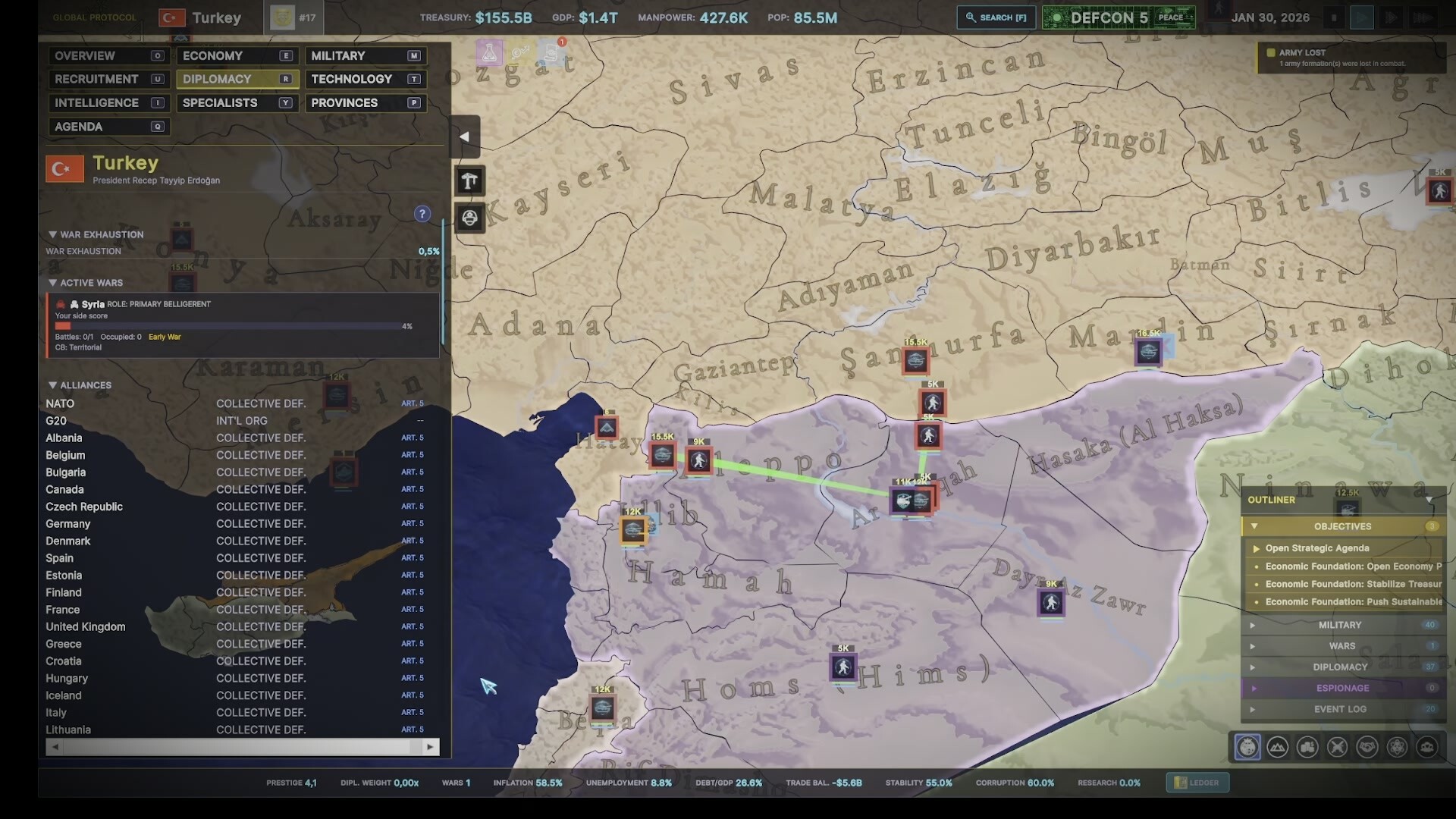Screen dimensions: 1456x819
Task: Open the construction crane build tool
Action: tap(469, 180)
